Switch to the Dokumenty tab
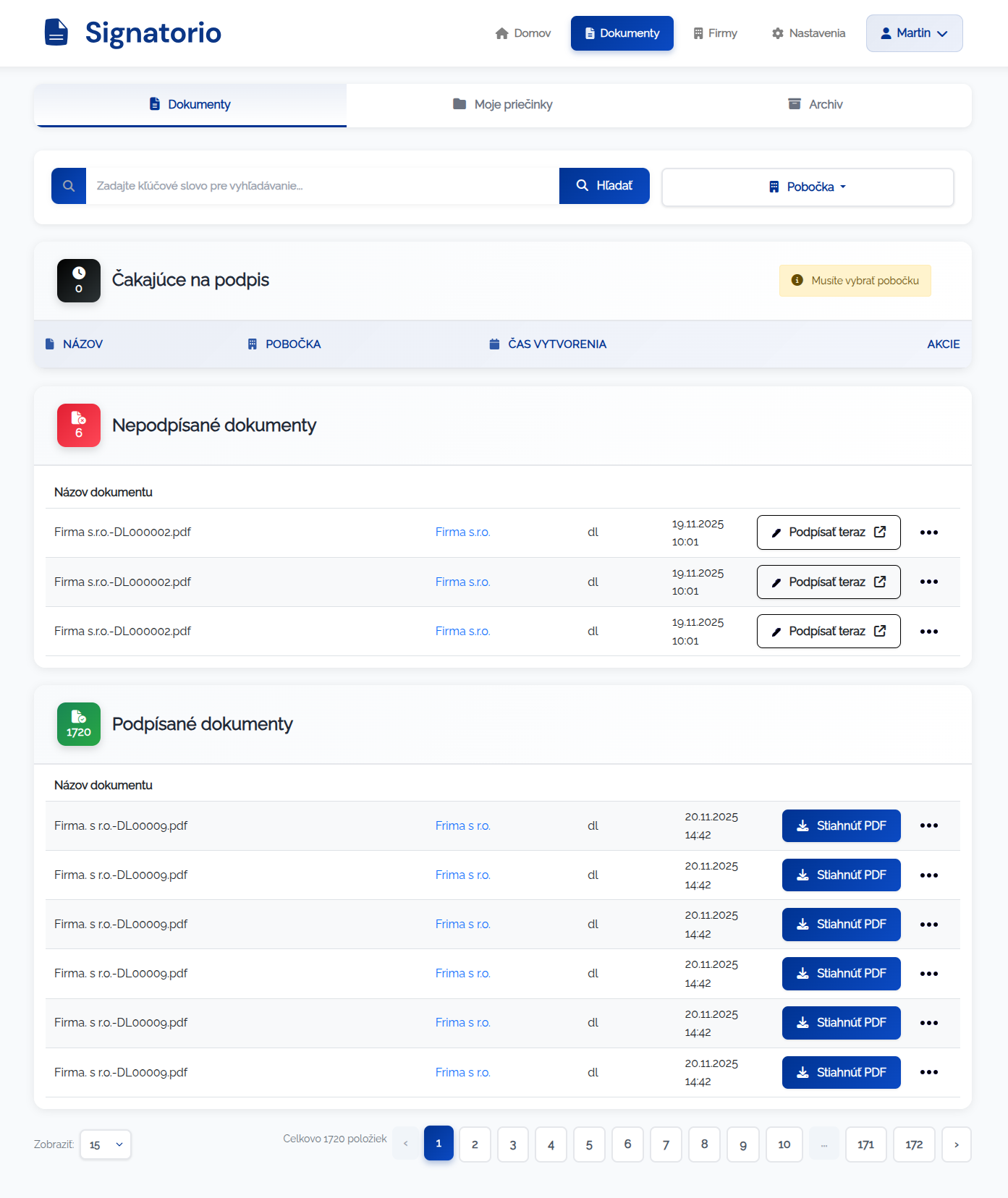 pos(190,105)
